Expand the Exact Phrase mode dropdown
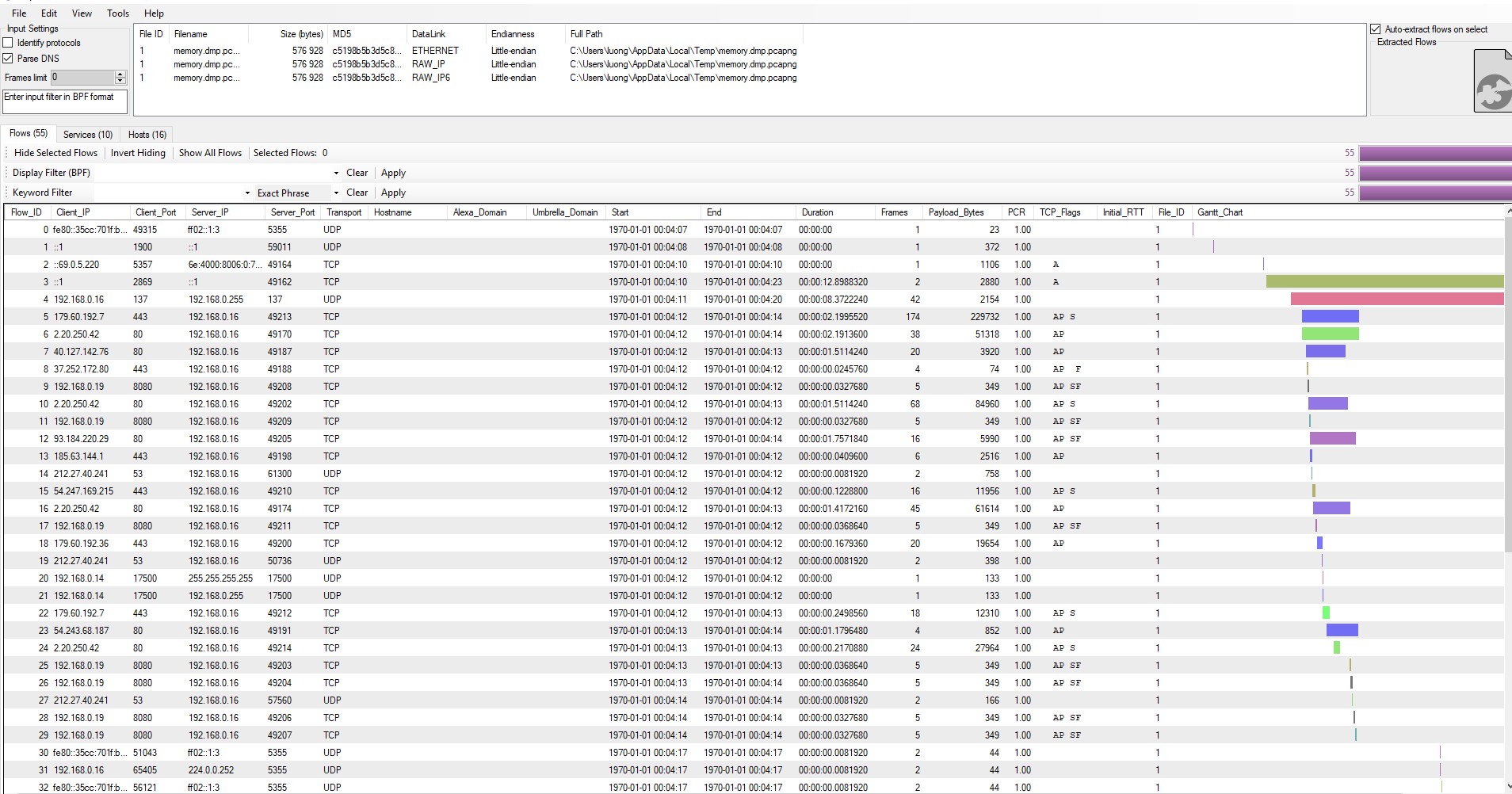Screen dimensions: 1512x794 (336, 193)
